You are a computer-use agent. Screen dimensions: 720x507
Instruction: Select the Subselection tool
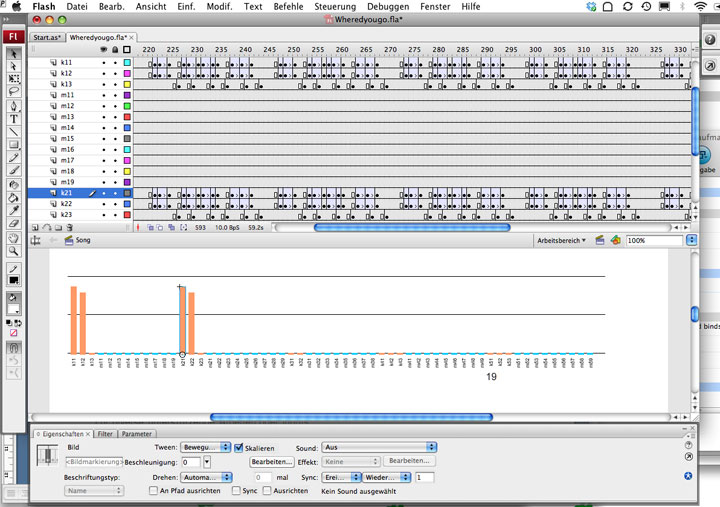click(x=14, y=67)
